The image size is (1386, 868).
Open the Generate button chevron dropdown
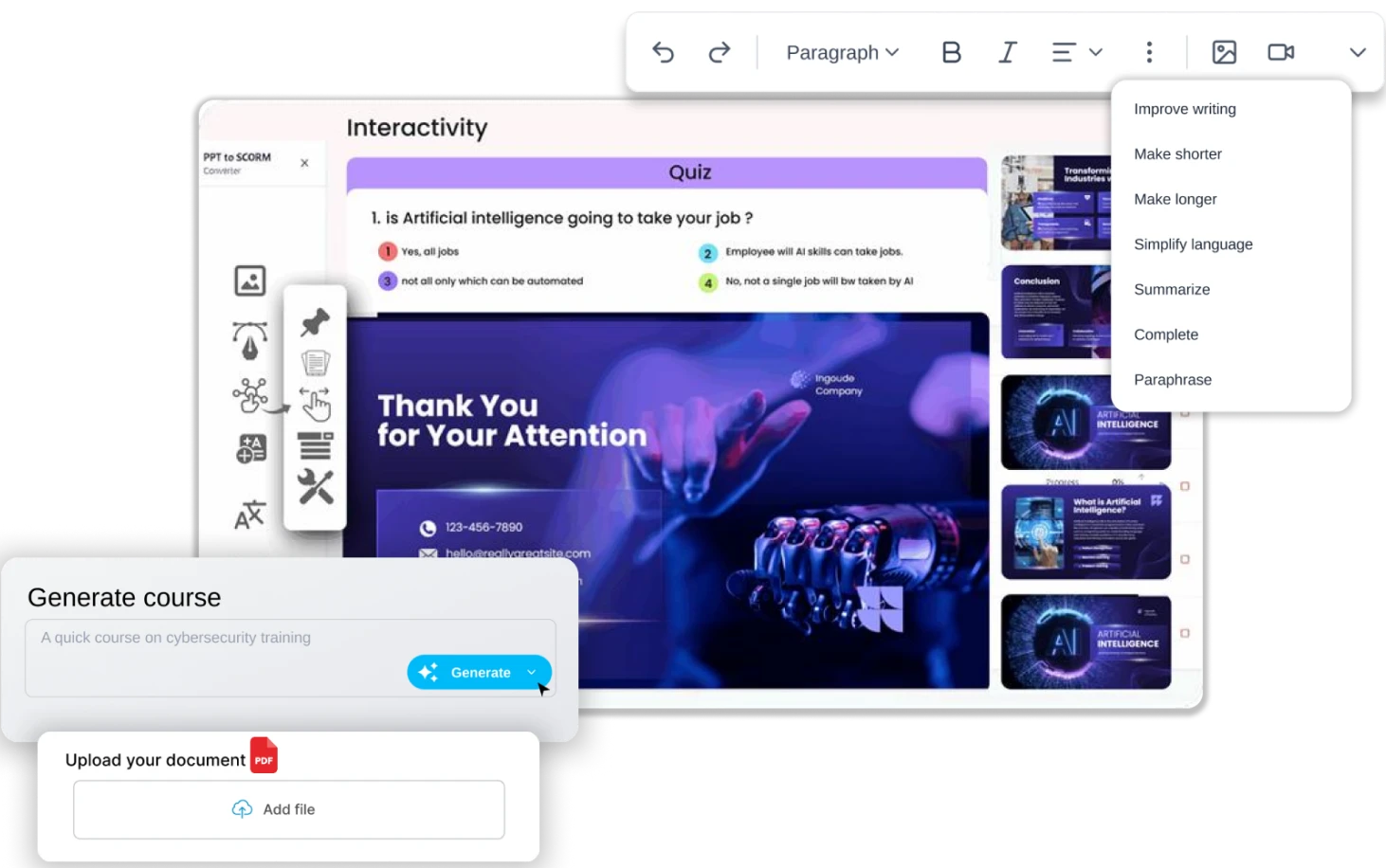pyautogui.click(x=529, y=672)
